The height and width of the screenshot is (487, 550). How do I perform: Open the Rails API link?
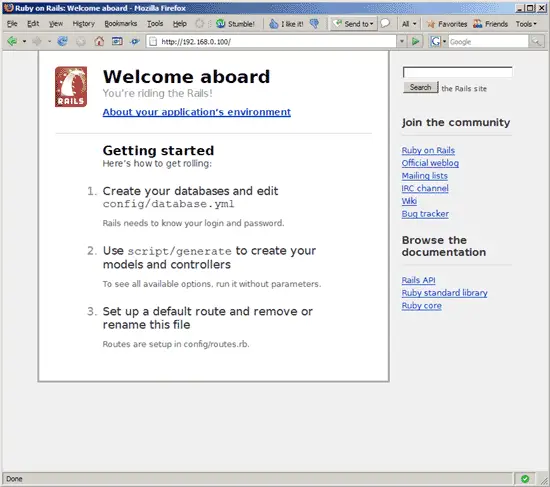coord(418,280)
